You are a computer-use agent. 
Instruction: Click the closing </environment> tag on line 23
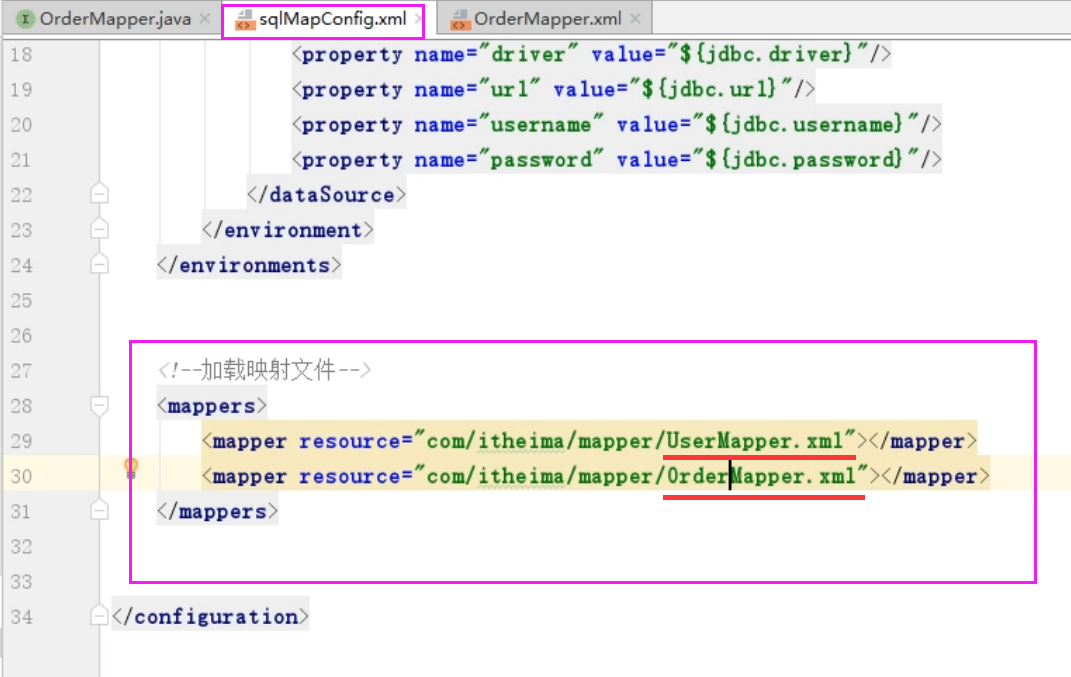coord(288,230)
